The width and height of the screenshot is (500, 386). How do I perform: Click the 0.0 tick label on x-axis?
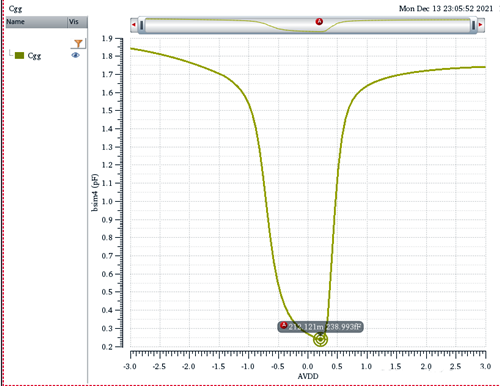tap(307, 366)
